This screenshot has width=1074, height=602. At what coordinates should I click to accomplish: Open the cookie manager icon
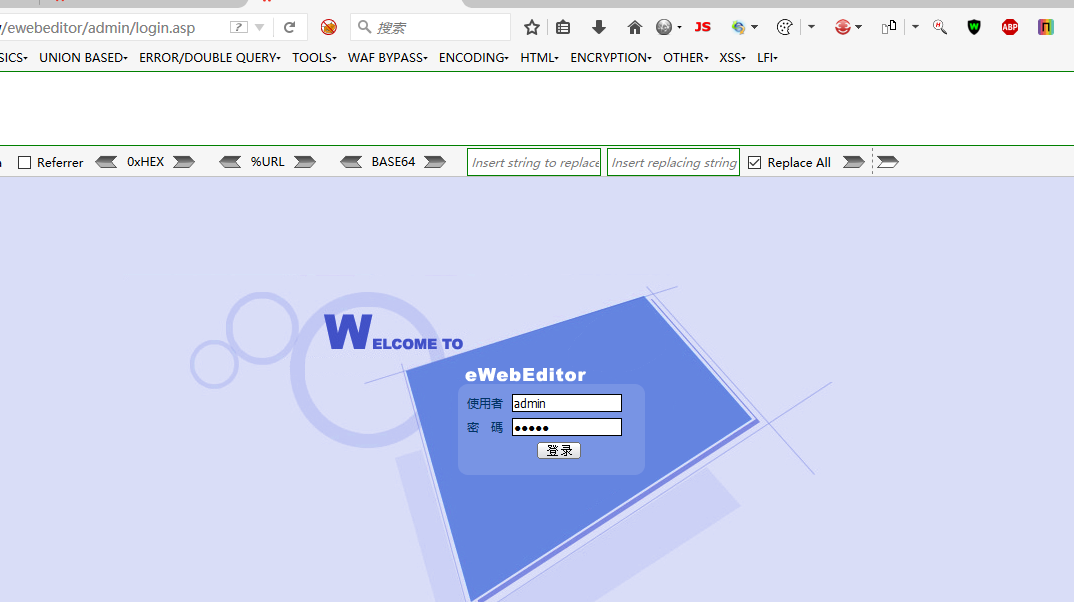tap(784, 27)
